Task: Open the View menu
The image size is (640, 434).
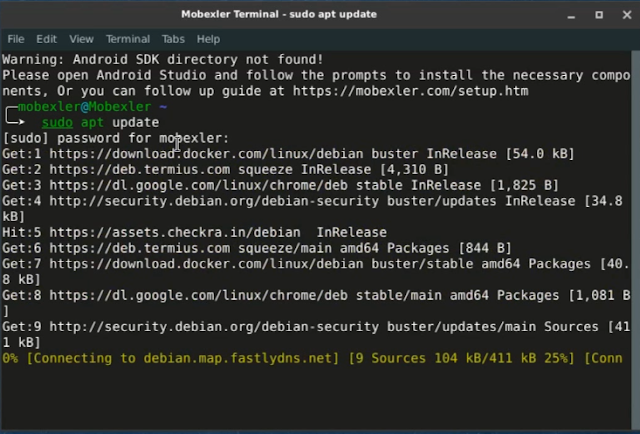Action: click(81, 39)
